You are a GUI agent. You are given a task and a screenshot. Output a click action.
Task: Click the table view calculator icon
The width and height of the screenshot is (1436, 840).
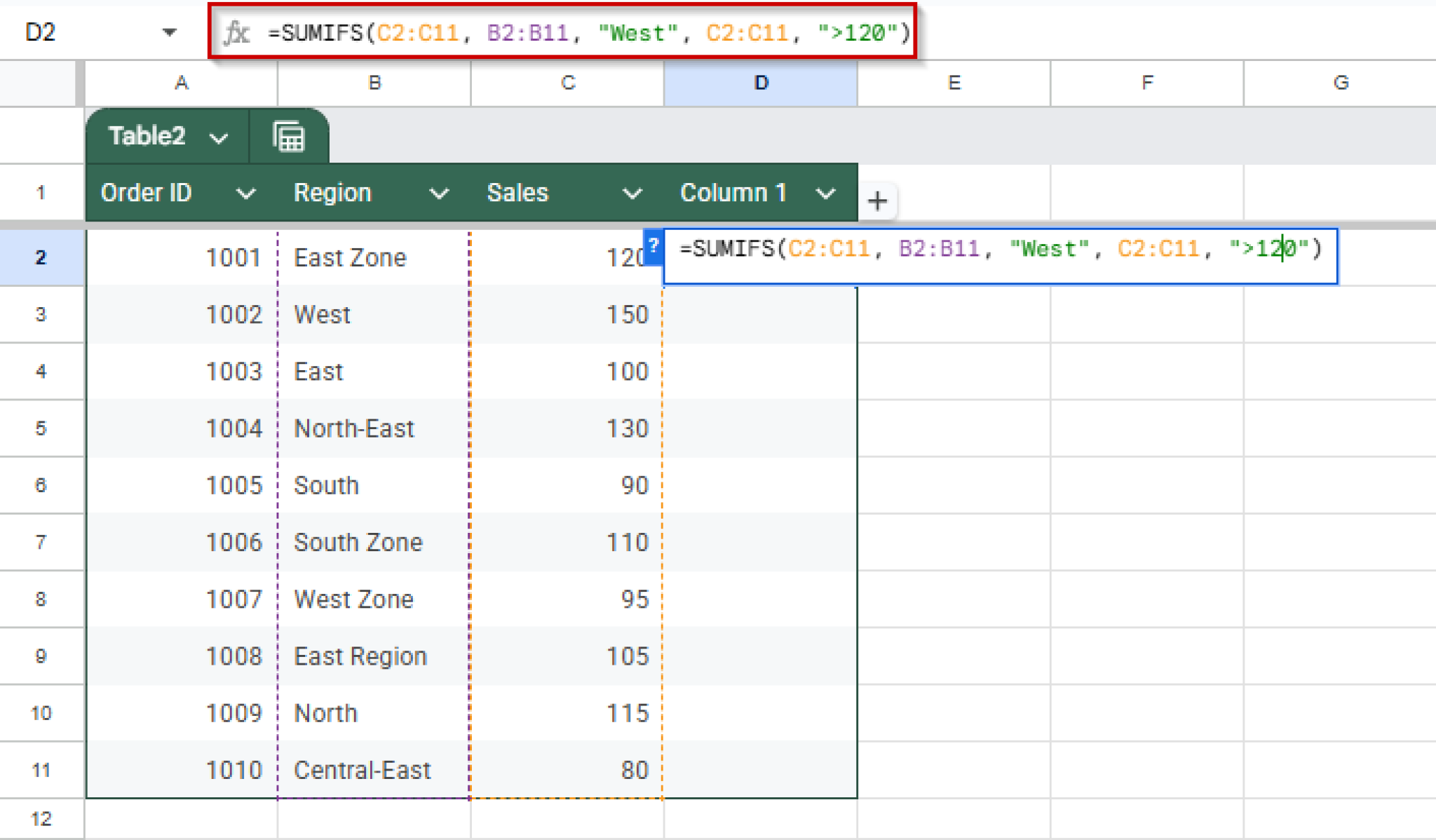[x=288, y=137]
